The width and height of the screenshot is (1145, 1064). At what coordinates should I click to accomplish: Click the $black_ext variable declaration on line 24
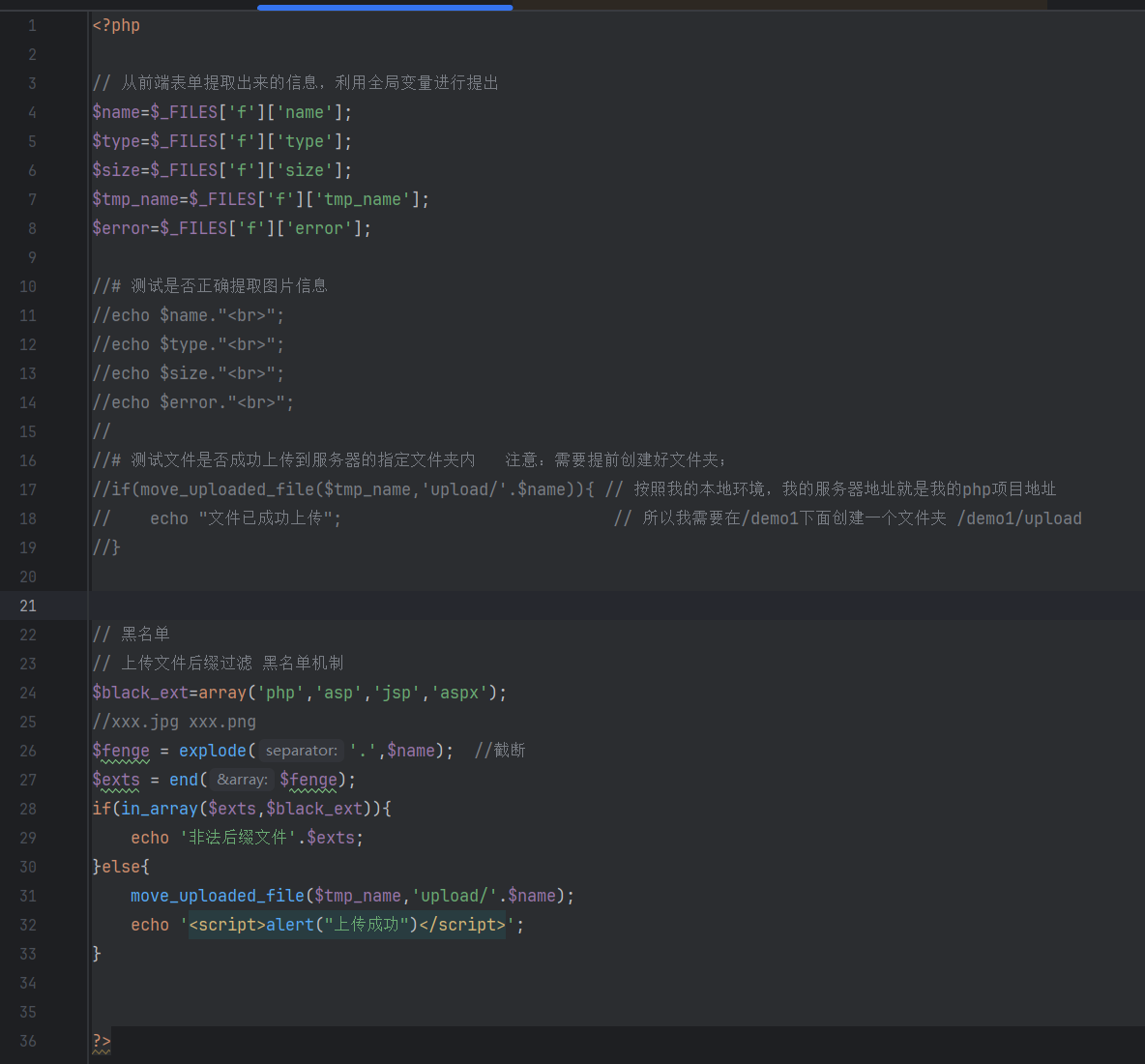click(140, 693)
